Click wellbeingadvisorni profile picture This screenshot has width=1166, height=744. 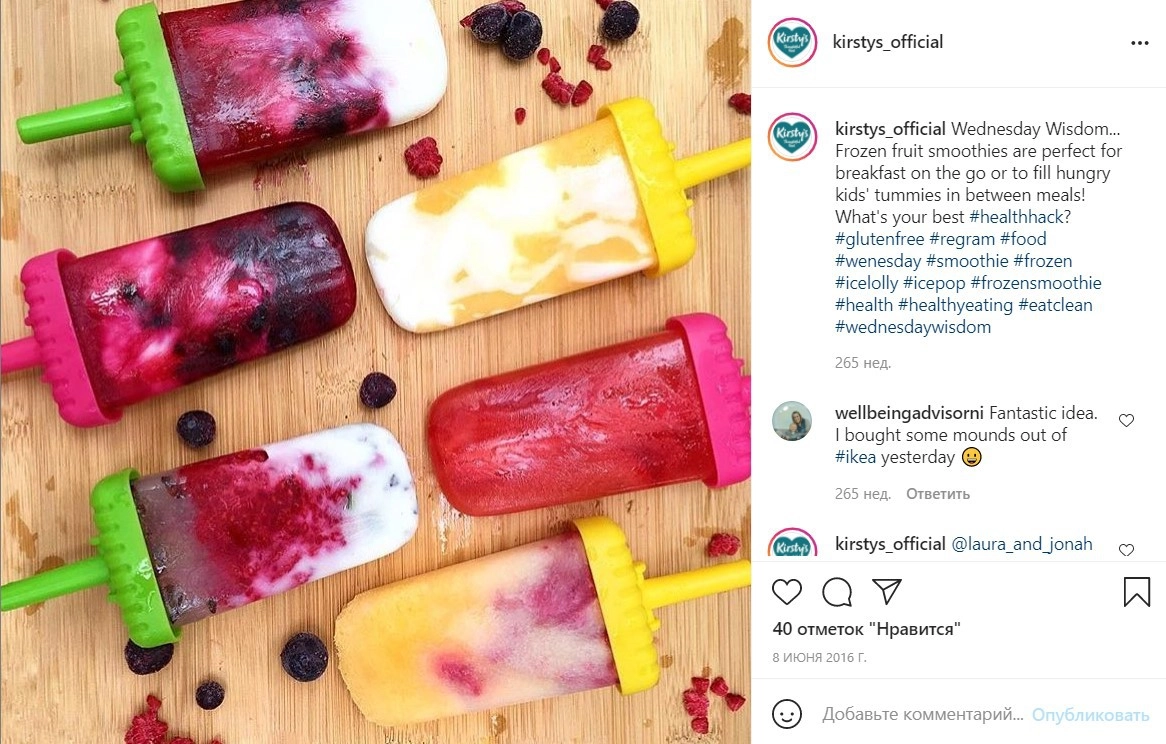[x=792, y=421]
